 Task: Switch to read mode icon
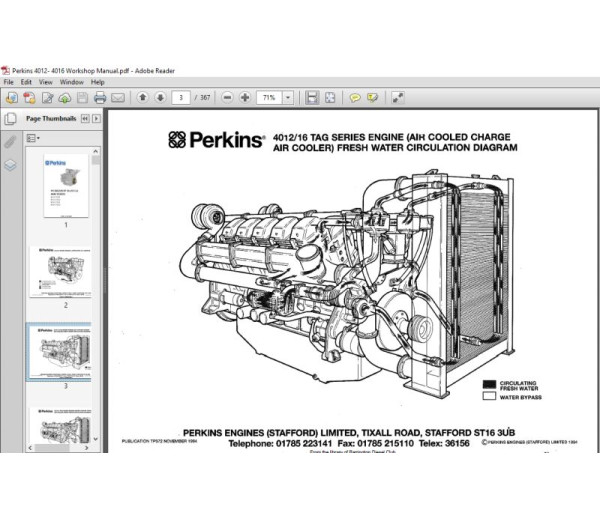coord(397,98)
